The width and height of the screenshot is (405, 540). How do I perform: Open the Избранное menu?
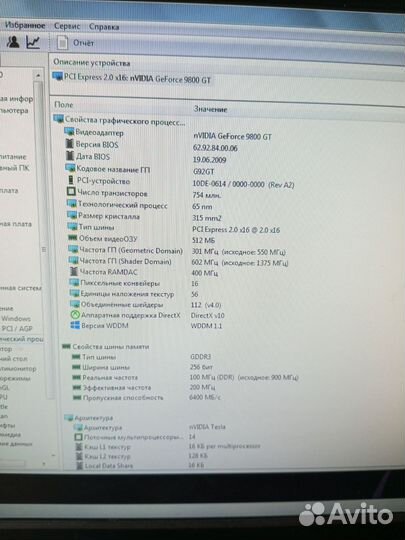click(x=25, y=25)
